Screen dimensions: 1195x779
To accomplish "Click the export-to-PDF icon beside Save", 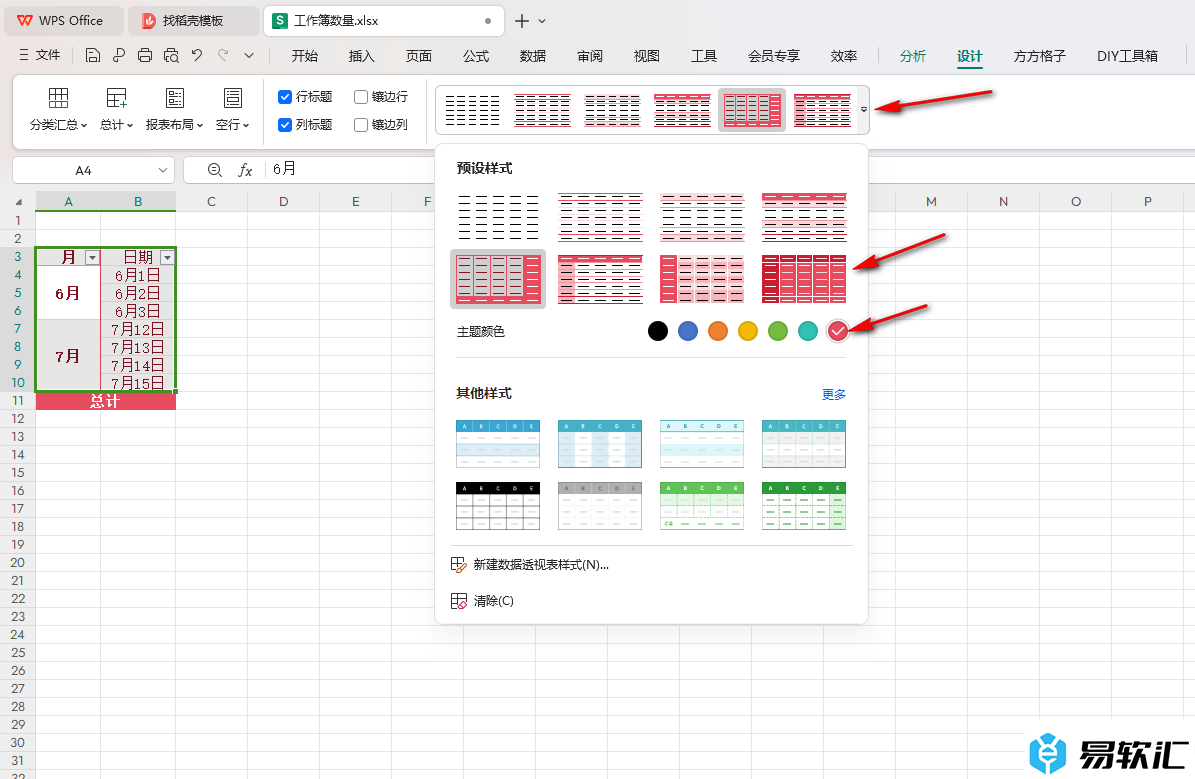I will [x=119, y=55].
